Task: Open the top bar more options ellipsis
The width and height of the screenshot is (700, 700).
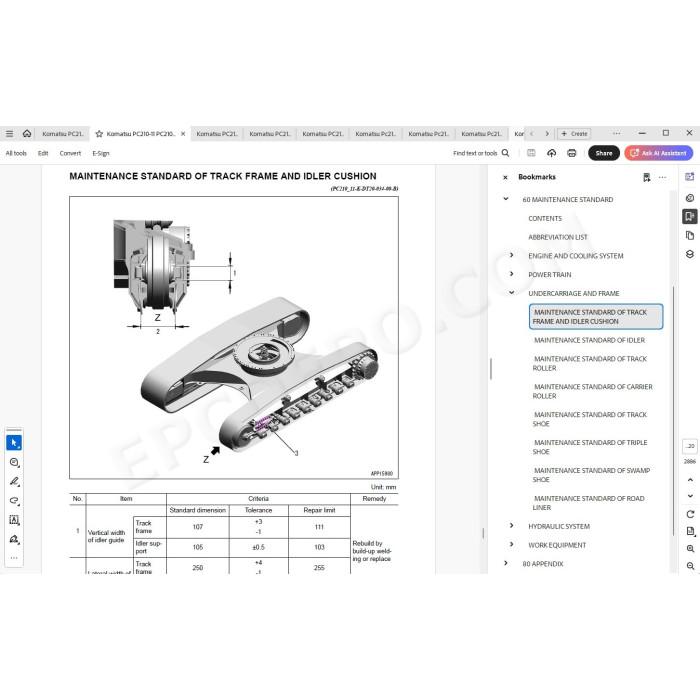Action: (x=617, y=133)
